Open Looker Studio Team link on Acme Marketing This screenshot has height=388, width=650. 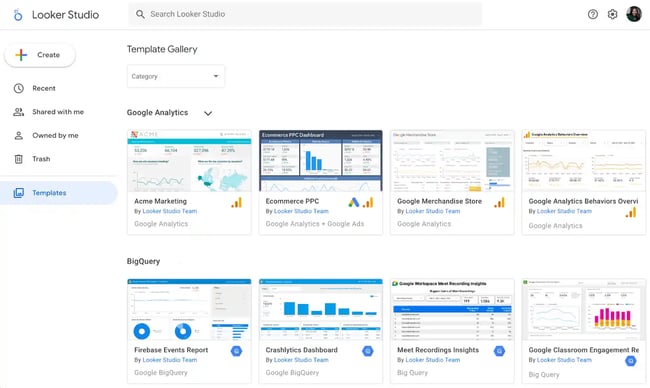point(170,211)
